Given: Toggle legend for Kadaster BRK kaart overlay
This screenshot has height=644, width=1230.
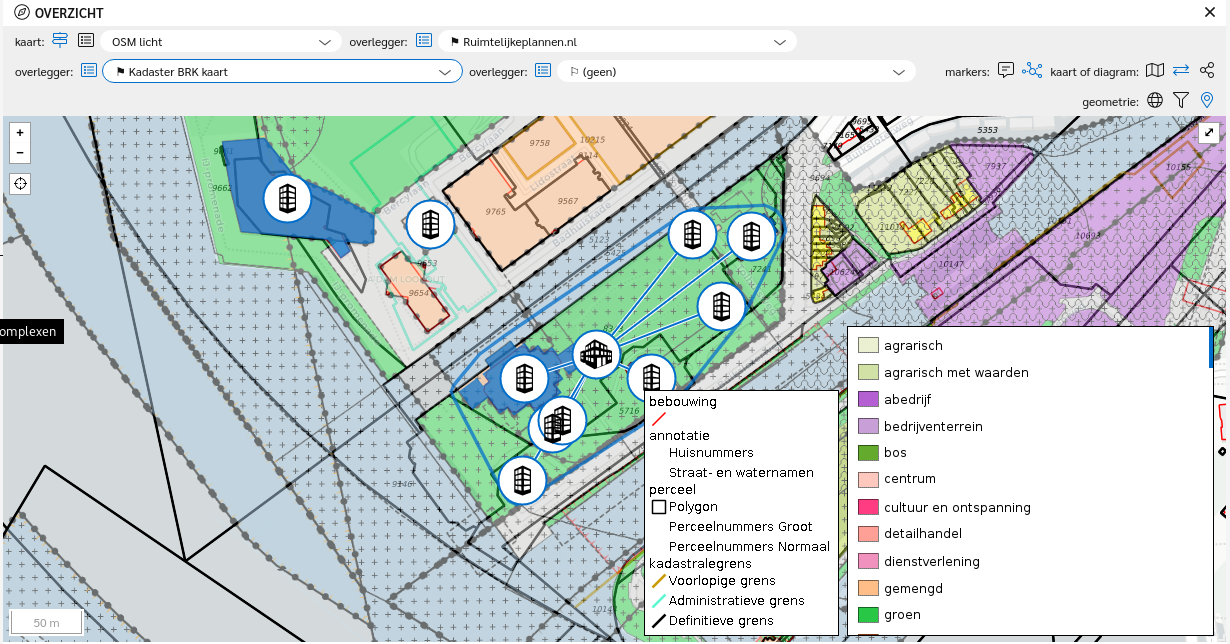Looking at the screenshot, I should pos(89,71).
